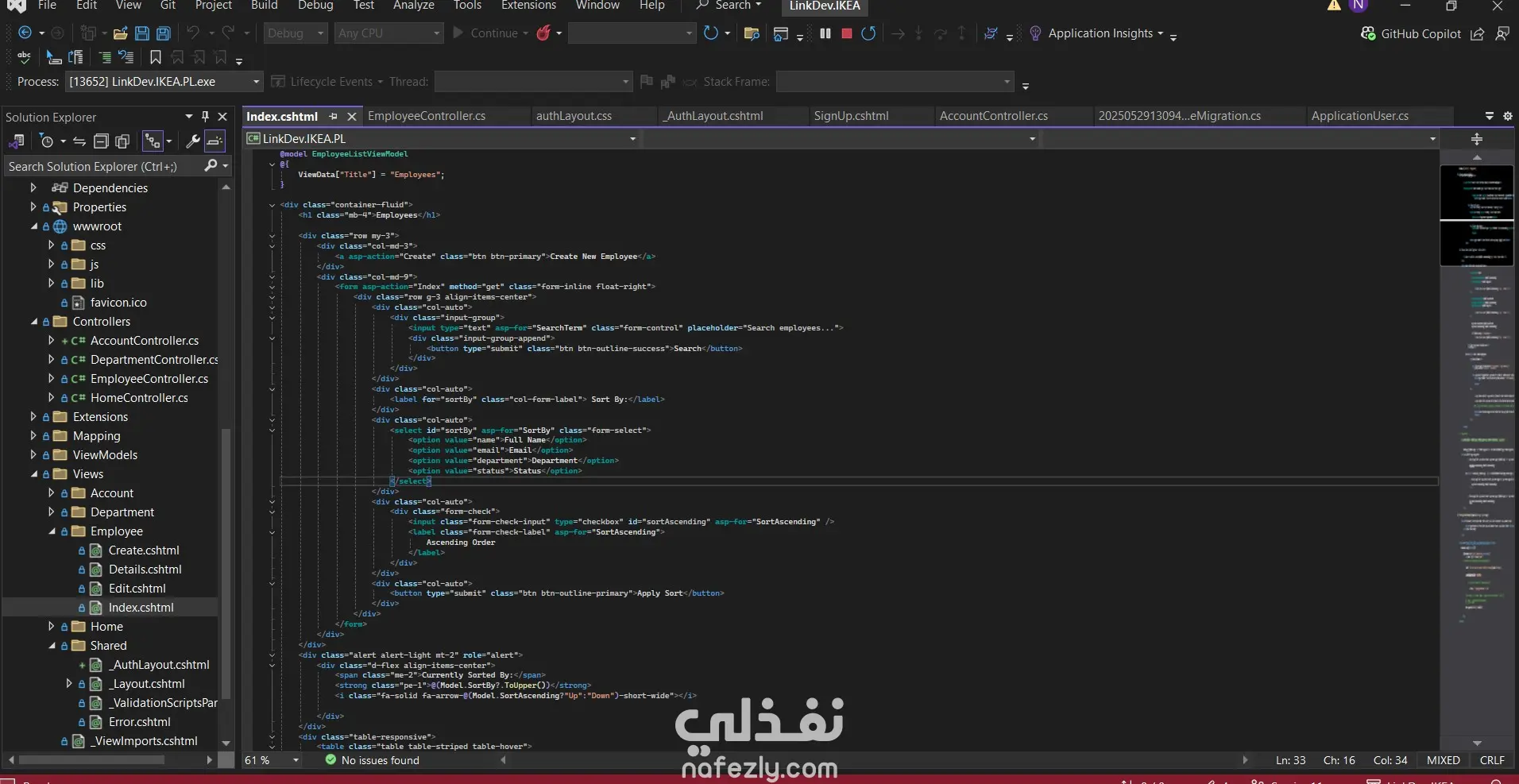Image resolution: width=1519 pixels, height=784 pixels.
Task: Click the CRLF line ending indicator
Action: coord(1492,760)
